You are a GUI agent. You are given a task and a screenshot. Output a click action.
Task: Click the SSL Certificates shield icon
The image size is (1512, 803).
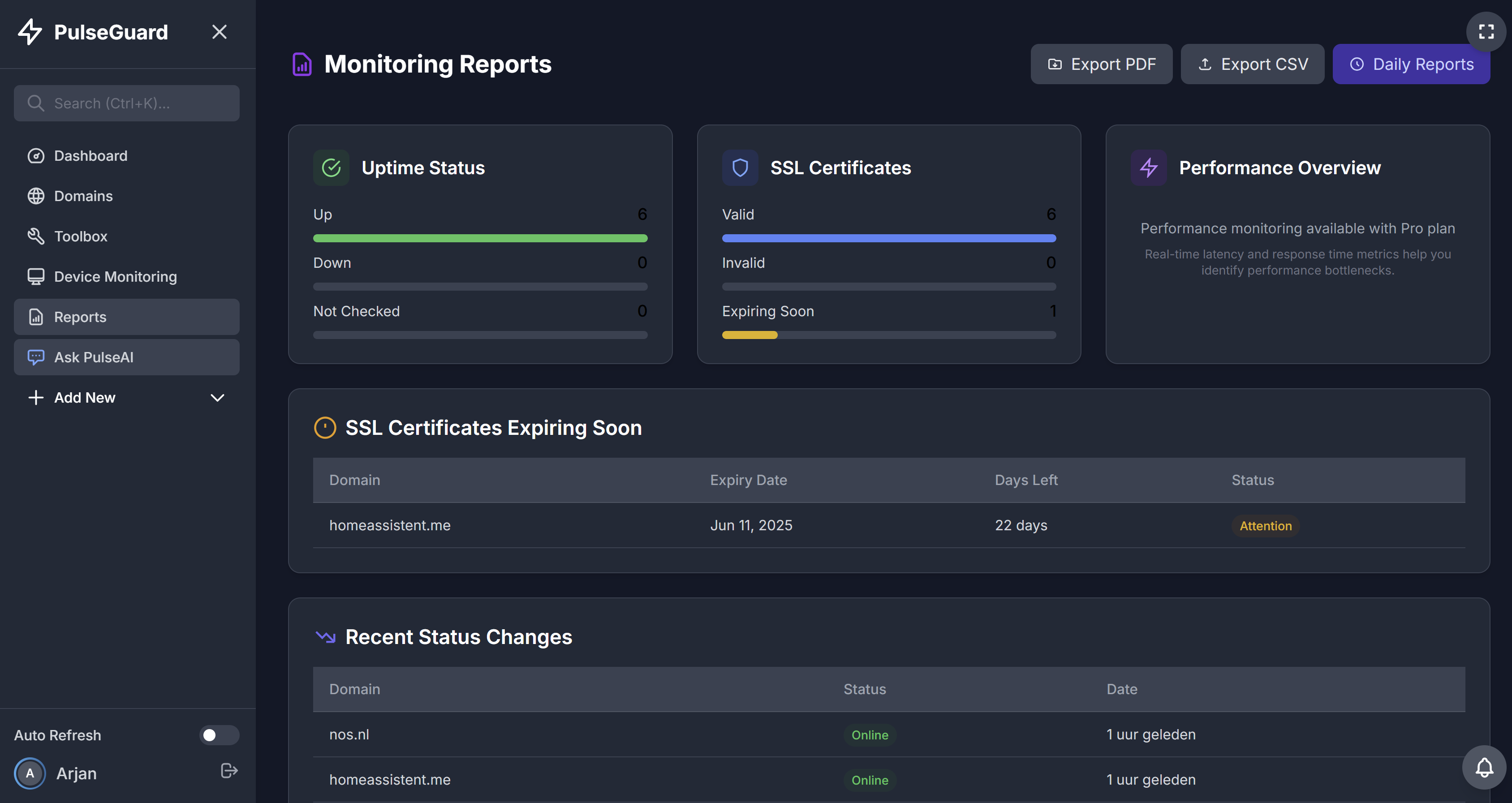tap(740, 168)
